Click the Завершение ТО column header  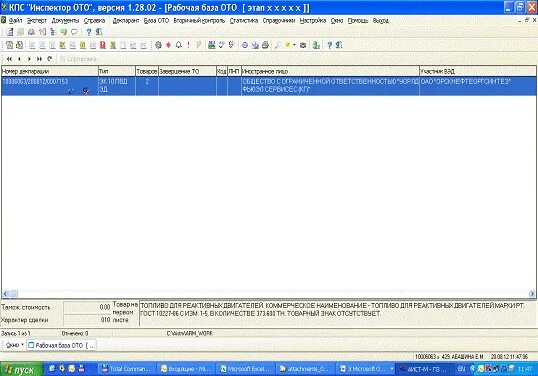click(x=187, y=71)
